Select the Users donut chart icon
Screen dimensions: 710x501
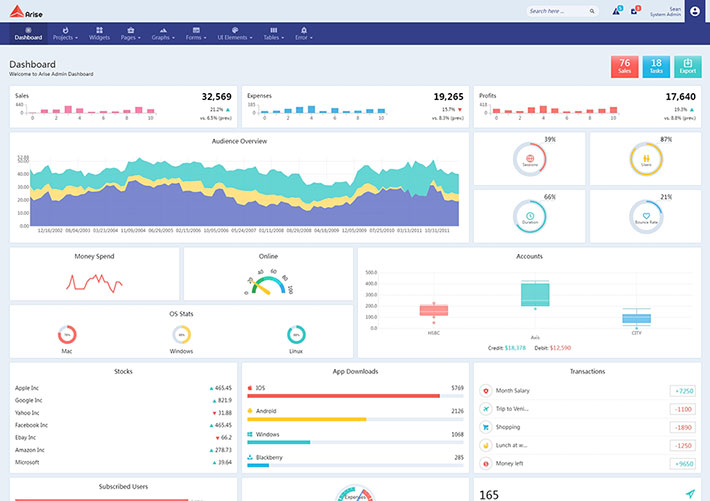pyautogui.click(x=647, y=157)
